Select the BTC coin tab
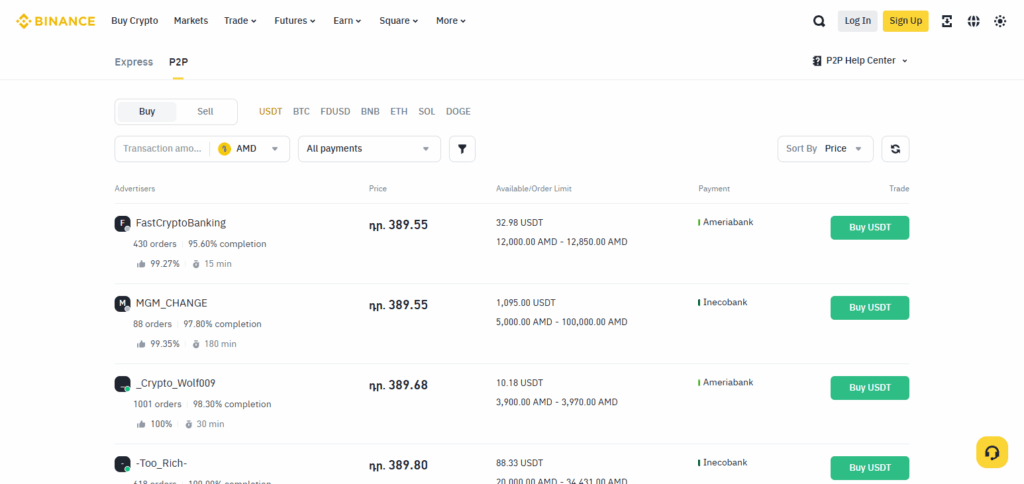Image resolution: width=1024 pixels, height=484 pixels. point(301,112)
